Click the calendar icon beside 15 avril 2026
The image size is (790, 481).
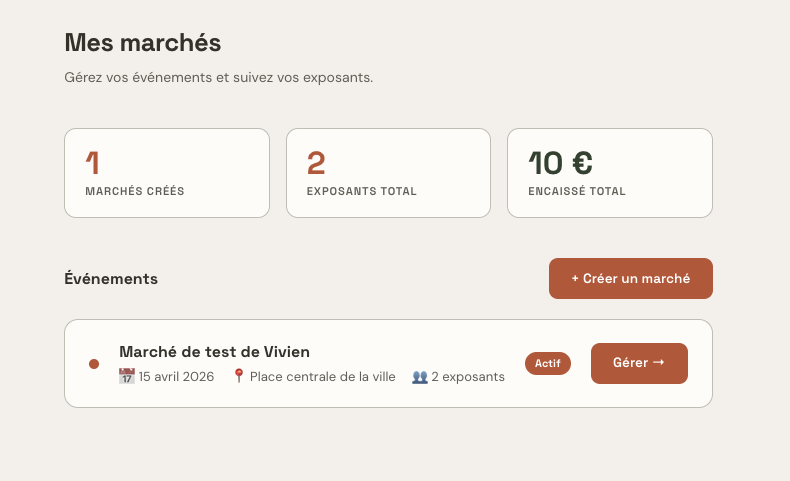pos(126,376)
